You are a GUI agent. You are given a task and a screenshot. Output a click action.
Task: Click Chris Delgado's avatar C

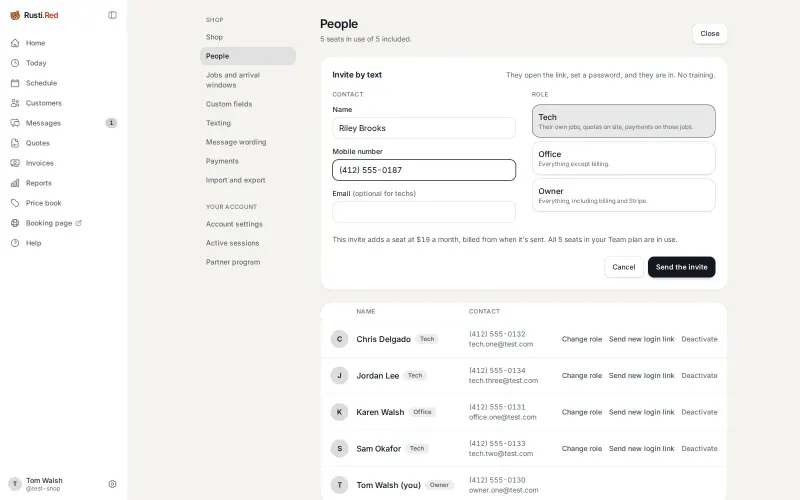339,339
